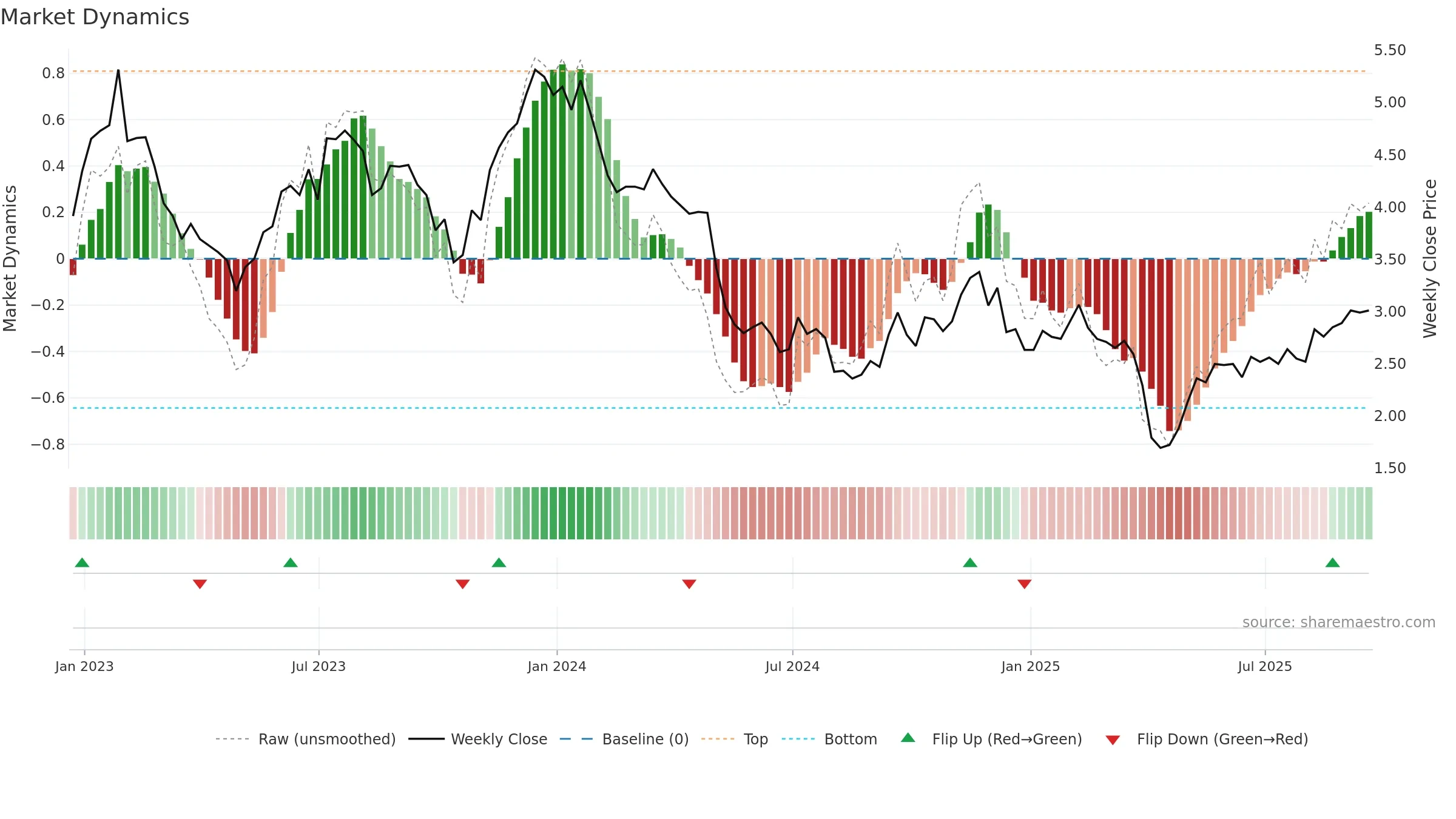Click the Market Dynamics chart title
The image size is (1456, 819).
pos(95,17)
